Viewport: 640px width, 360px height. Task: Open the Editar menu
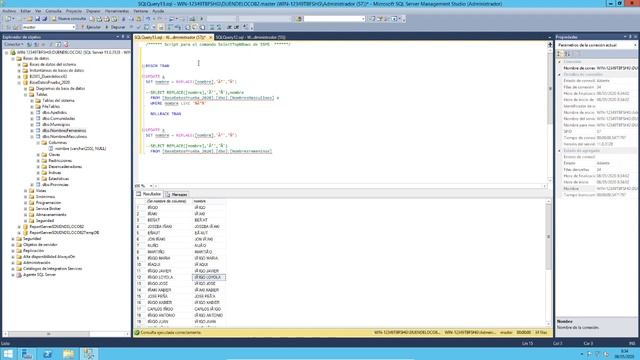pyautogui.click(x=25, y=11)
